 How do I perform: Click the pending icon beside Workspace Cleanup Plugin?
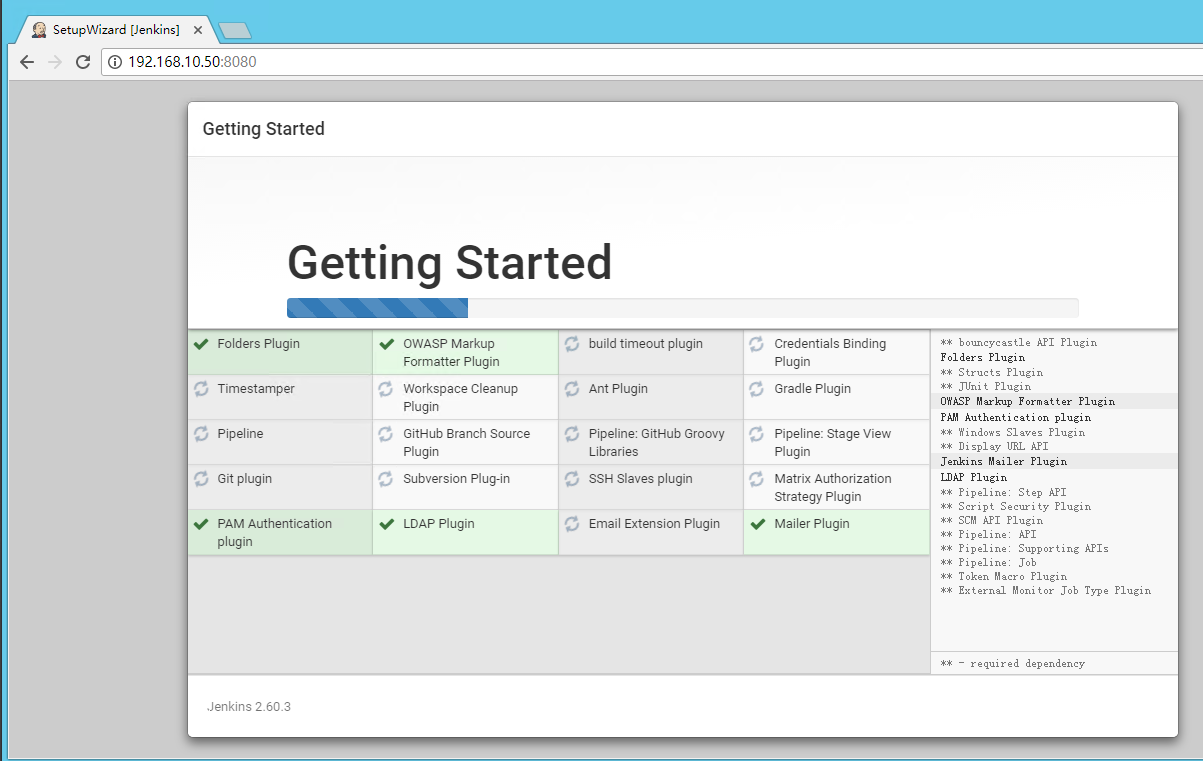386,389
